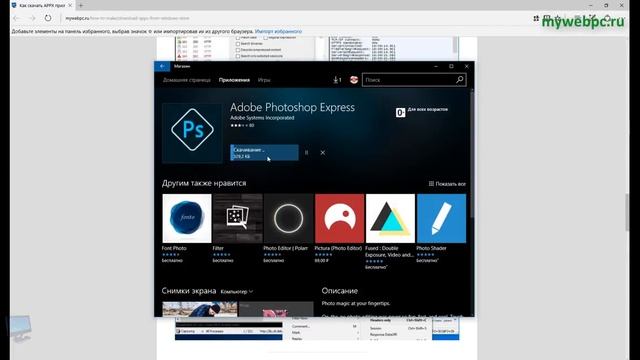Click the Adobe Systems Incorporated publisher link
Screen dimensions: 640x360
(x=262, y=118)
